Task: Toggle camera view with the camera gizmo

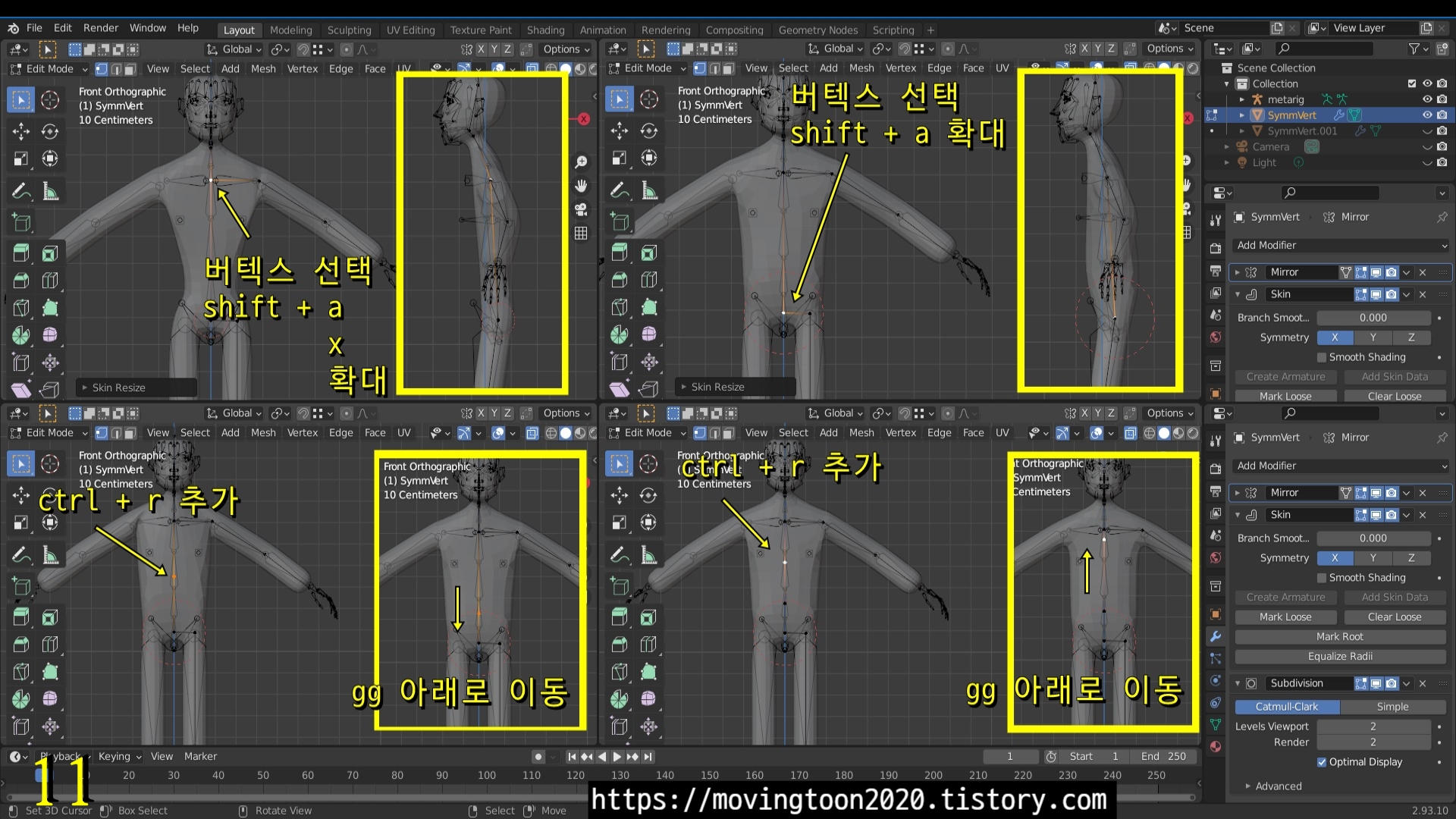Action: tap(581, 209)
